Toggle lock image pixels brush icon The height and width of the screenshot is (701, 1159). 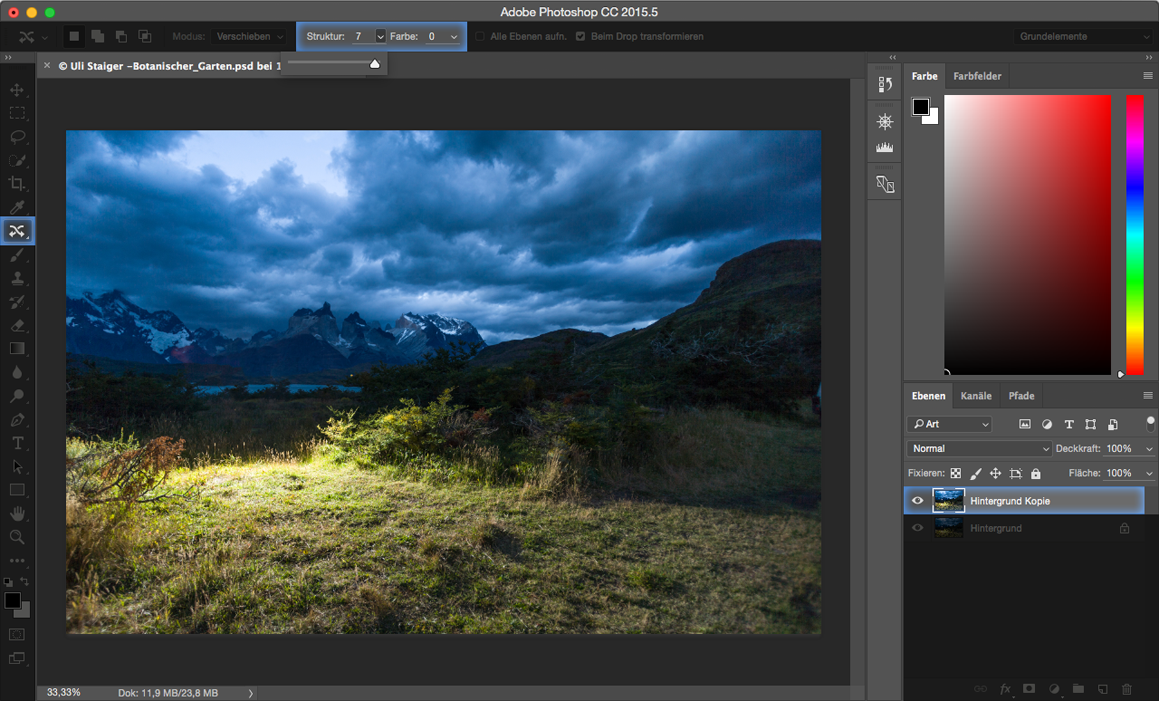tap(976, 473)
